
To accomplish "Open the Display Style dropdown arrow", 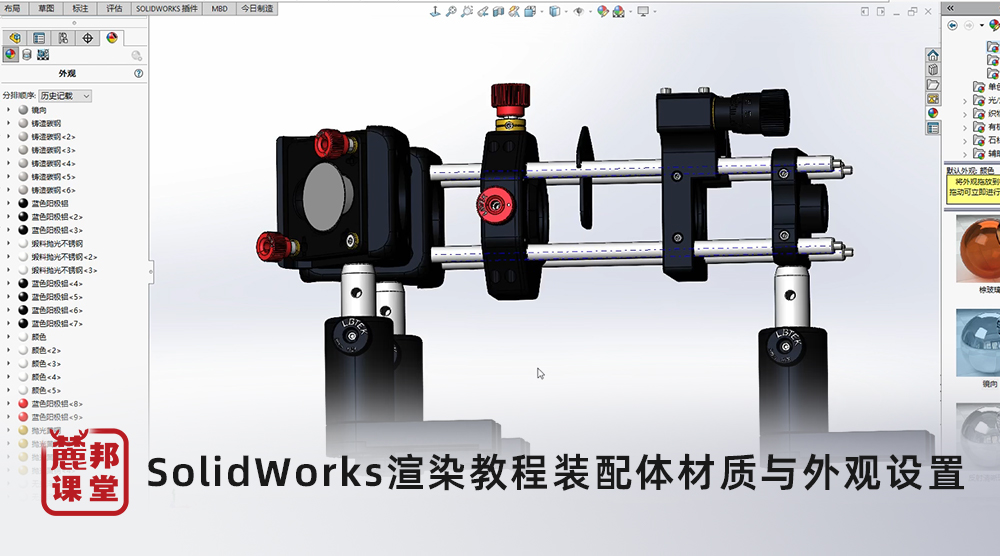I will (566, 11).
